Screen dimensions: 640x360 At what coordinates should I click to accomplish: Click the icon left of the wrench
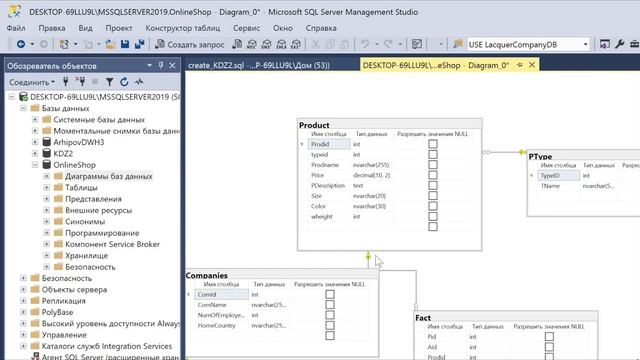605,44
